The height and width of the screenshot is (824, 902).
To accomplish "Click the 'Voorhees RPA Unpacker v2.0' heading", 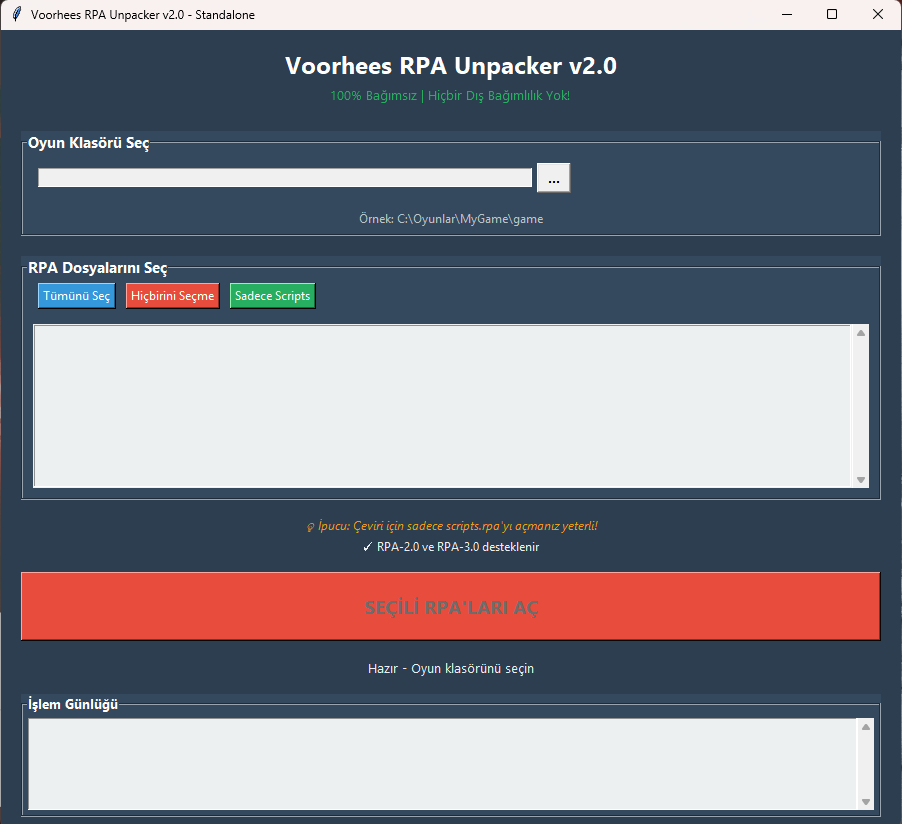I will (x=451, y=66).
